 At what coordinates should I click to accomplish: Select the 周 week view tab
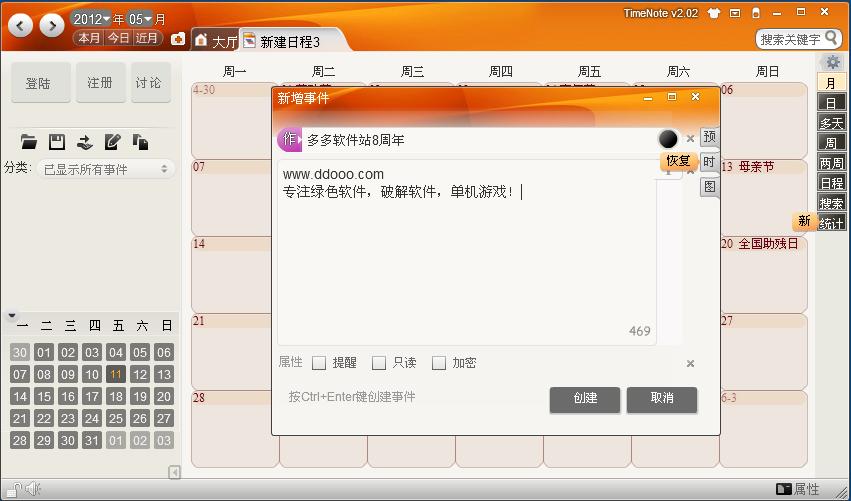click(x=831, y=144)
